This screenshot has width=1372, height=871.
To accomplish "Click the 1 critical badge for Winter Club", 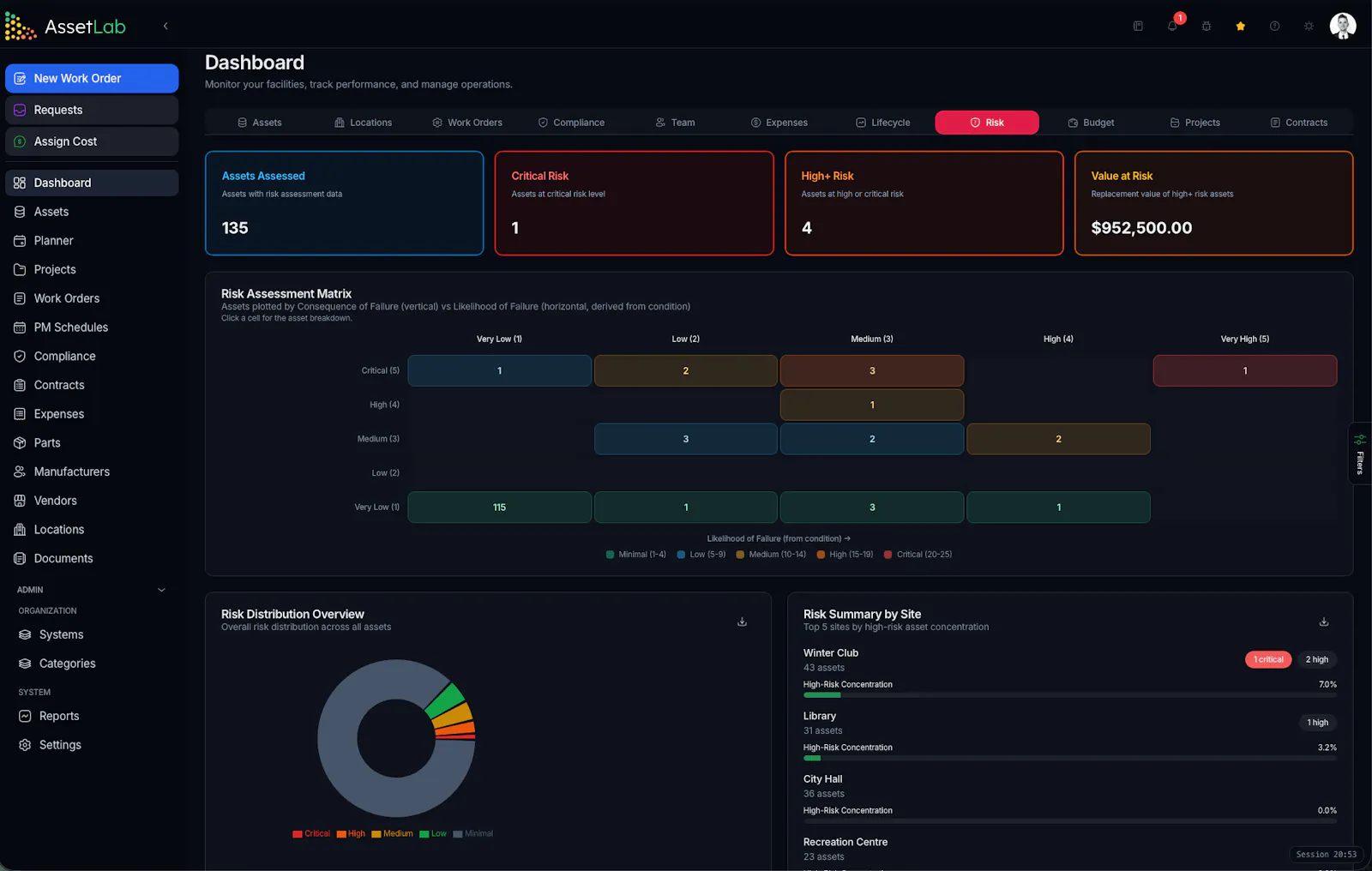I will (x=1268, y=659).
